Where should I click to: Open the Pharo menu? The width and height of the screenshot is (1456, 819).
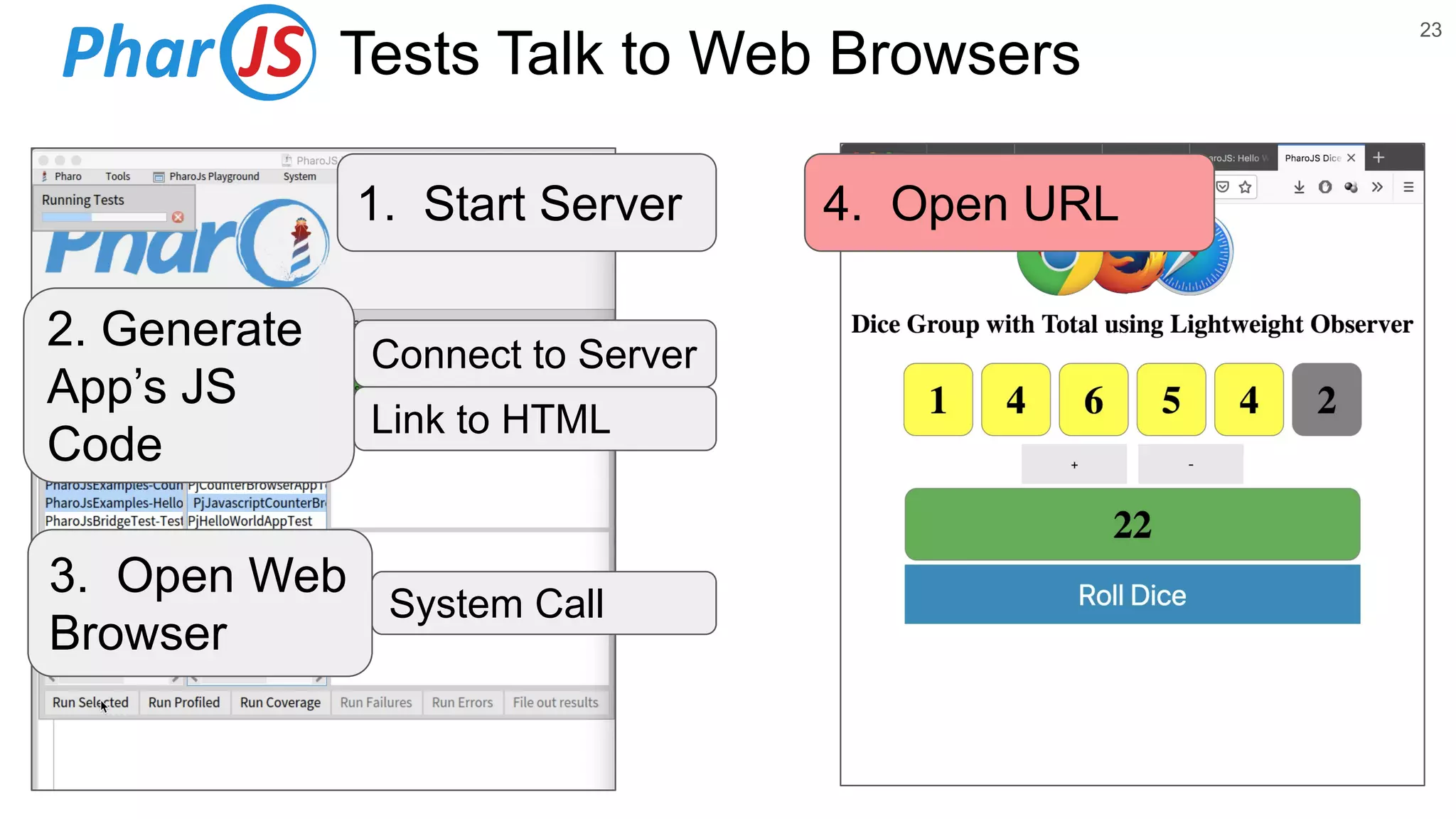click(67, 176)
